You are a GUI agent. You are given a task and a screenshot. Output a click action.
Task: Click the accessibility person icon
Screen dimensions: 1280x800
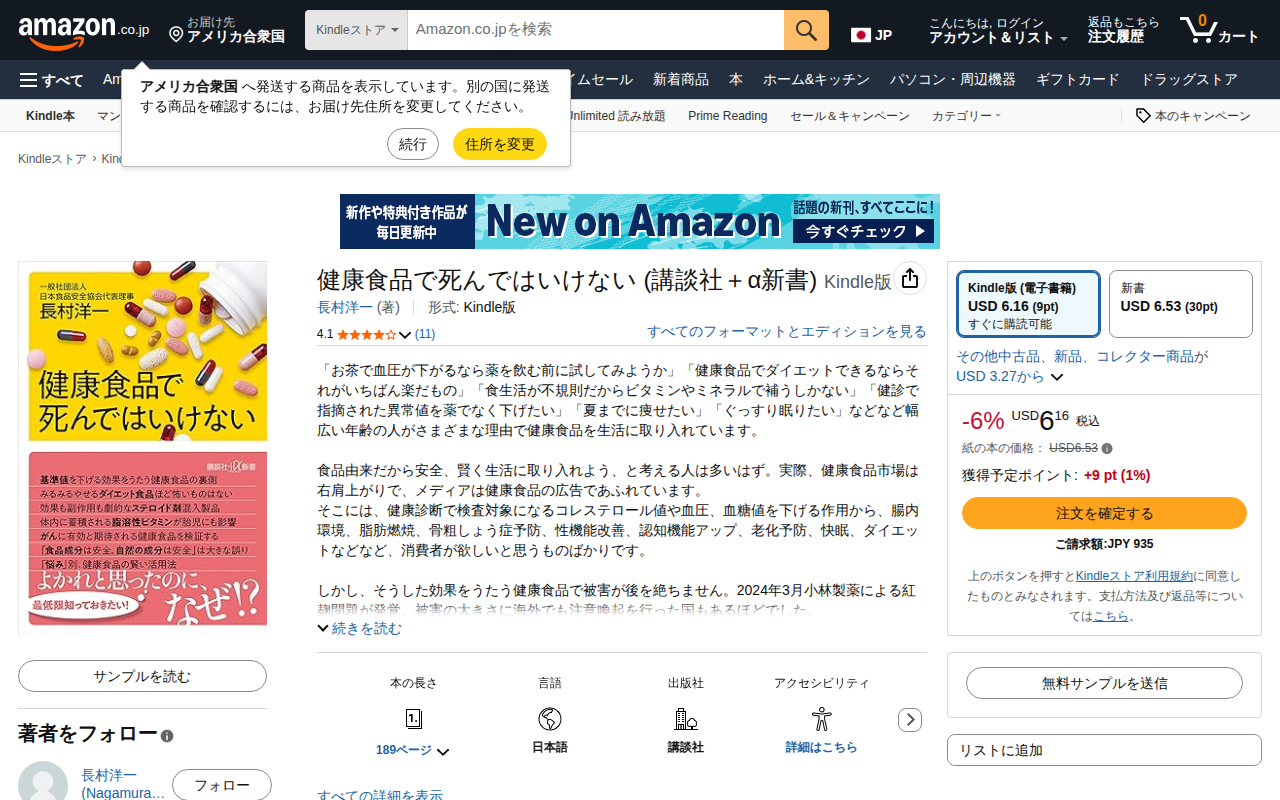(821, 718)
